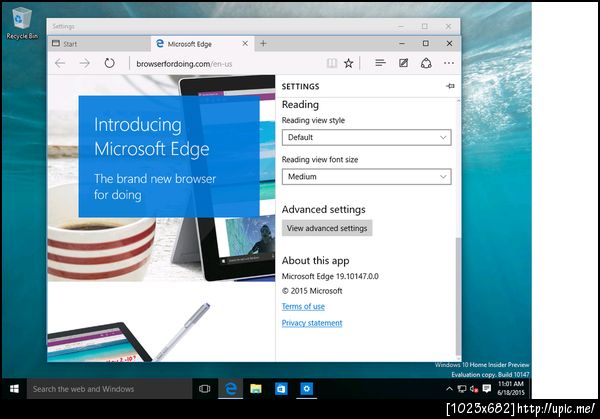Viewport: 600px width, 419px height.
Task: Expand the Reading view font size dropdown
Action: pos(367,177)
